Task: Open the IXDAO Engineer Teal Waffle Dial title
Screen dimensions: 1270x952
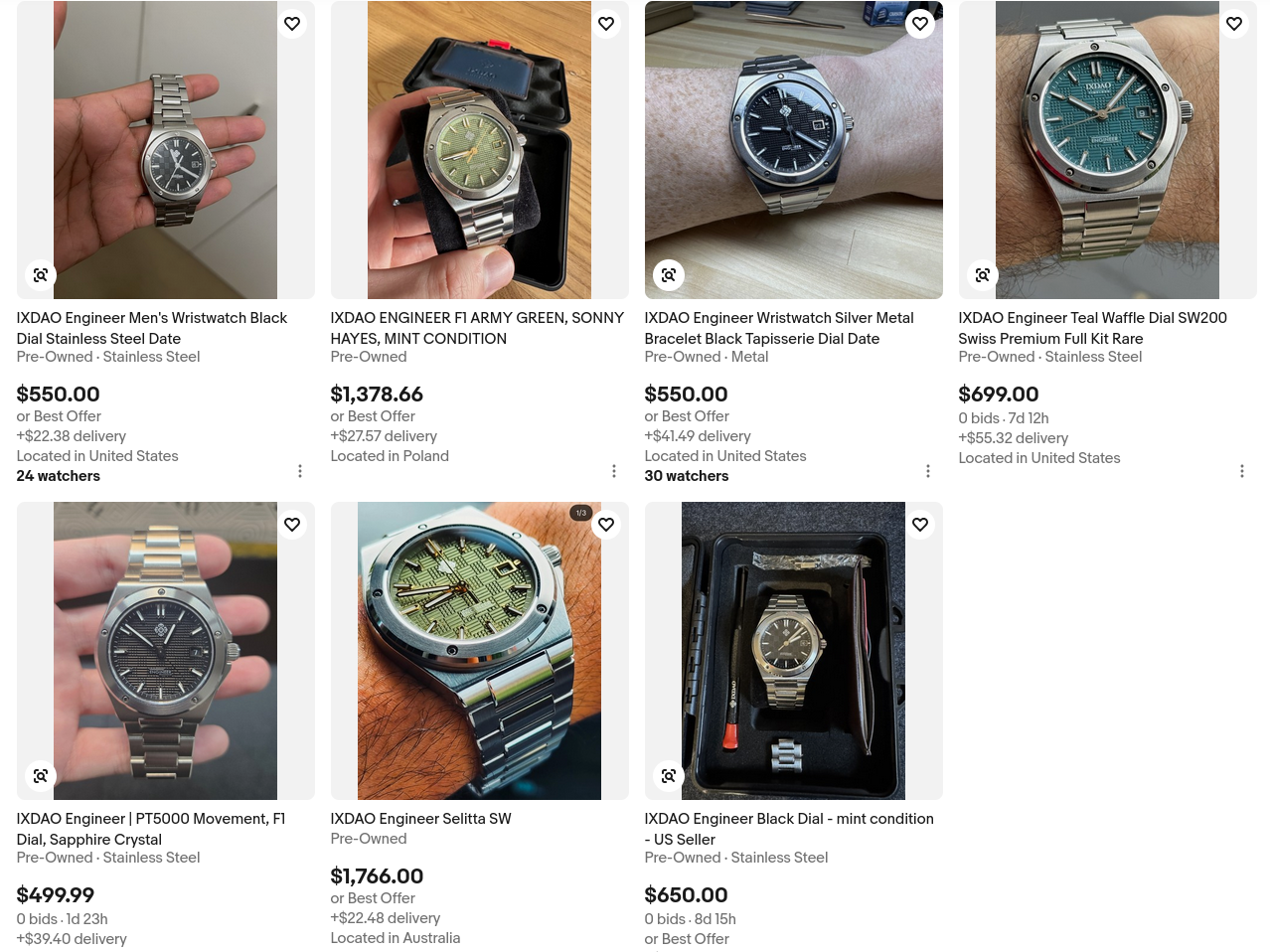Action: 1092,328
